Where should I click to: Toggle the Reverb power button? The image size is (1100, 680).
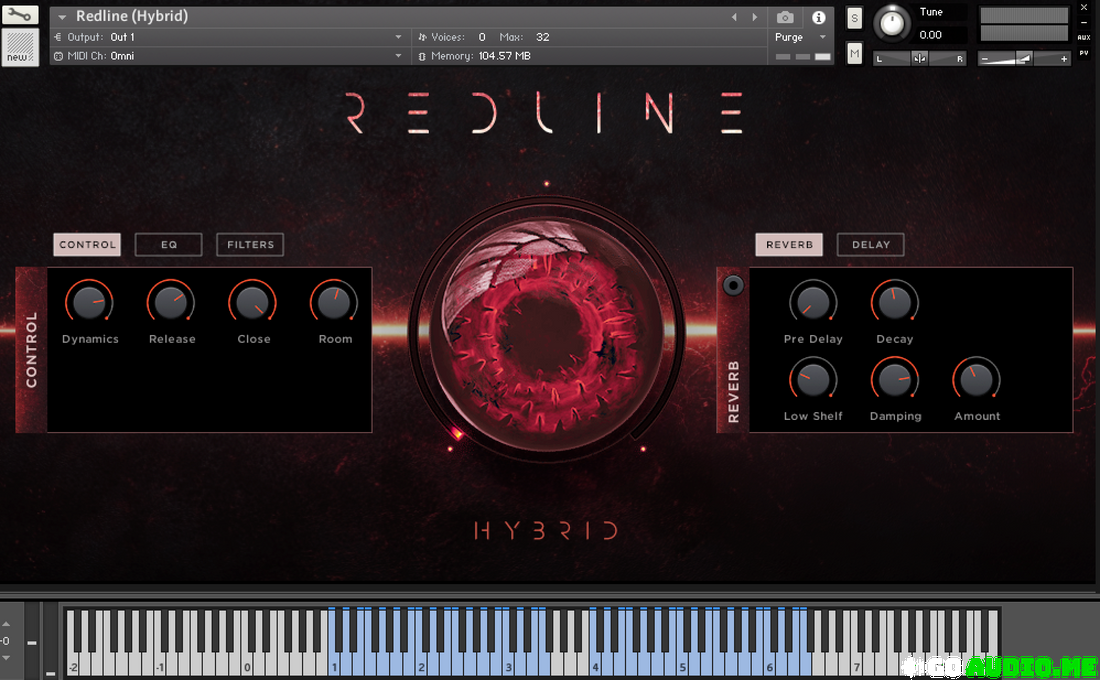click(734, 286)
